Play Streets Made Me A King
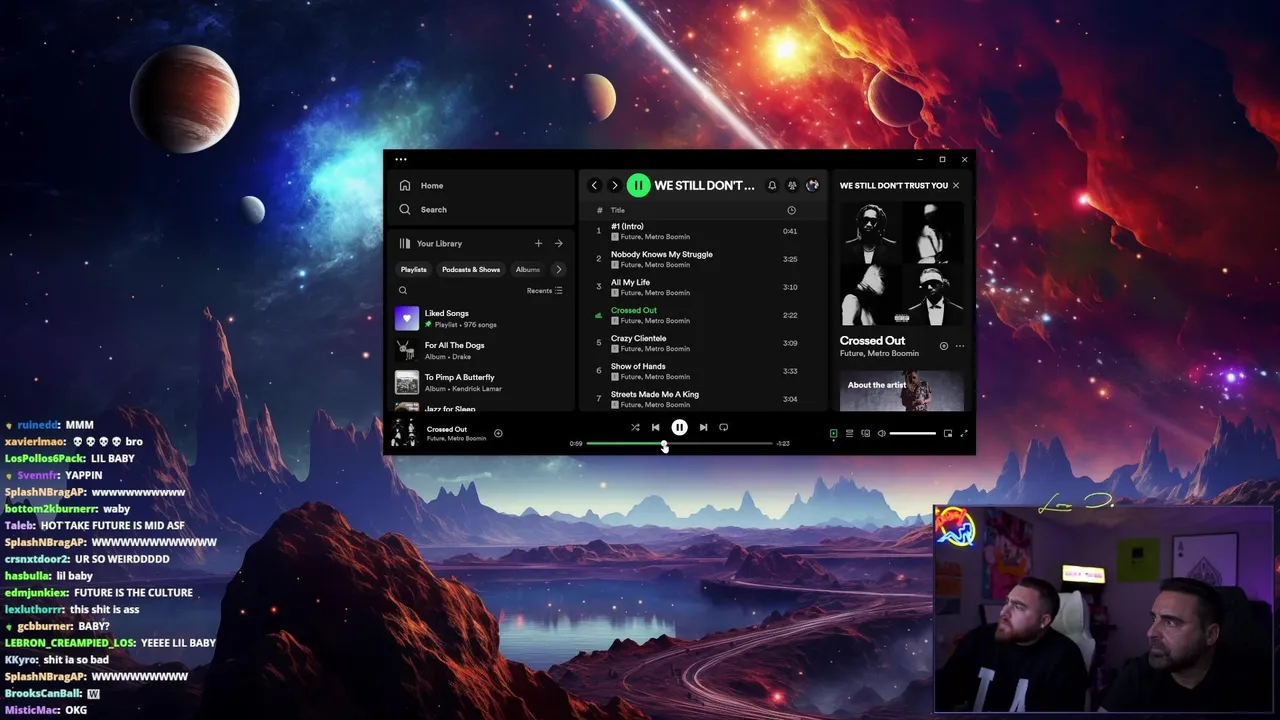Image resolution: width=1280 pixels, height=720 pixels. coord(703,399)
